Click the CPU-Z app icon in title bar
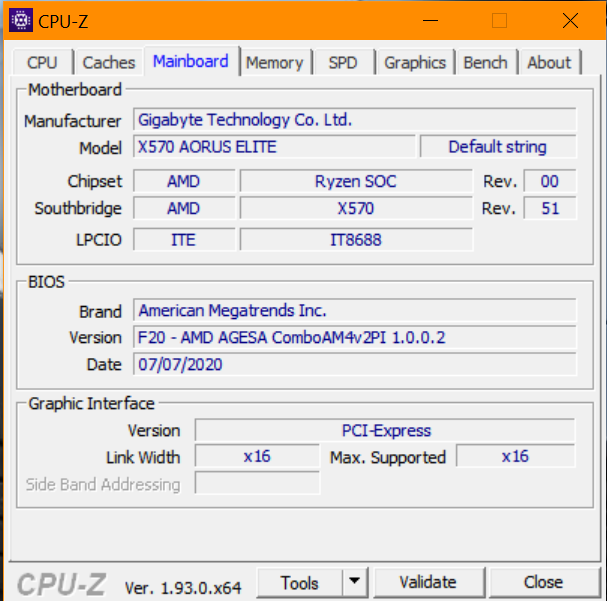The width and height of the screenshot is (607, 601). pyautogui.click(x=21, y=21)
